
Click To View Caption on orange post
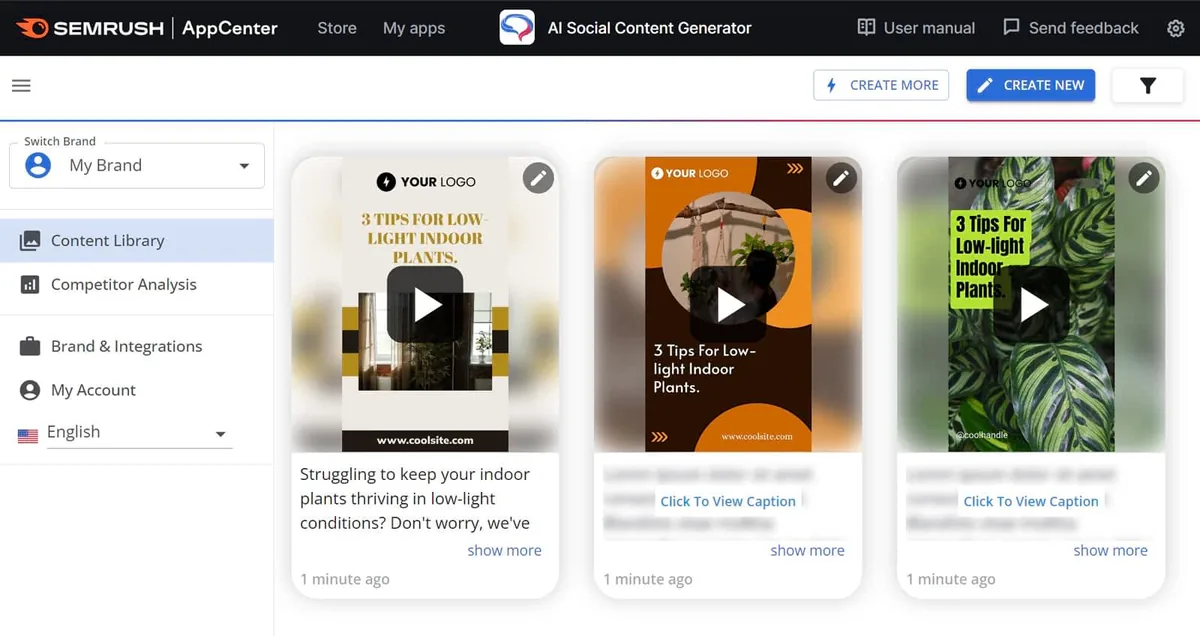tap(728, 501)
